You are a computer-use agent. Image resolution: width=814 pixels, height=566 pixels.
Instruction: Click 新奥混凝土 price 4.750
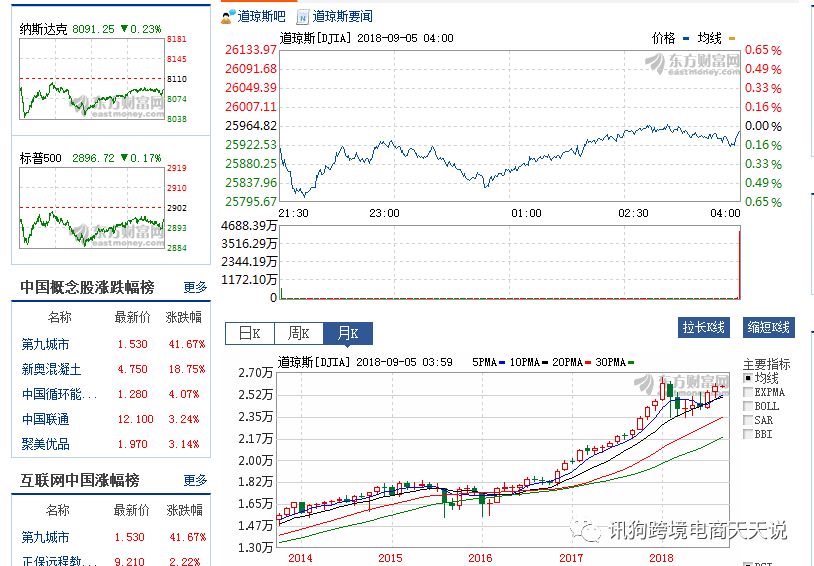coord(132,369)
